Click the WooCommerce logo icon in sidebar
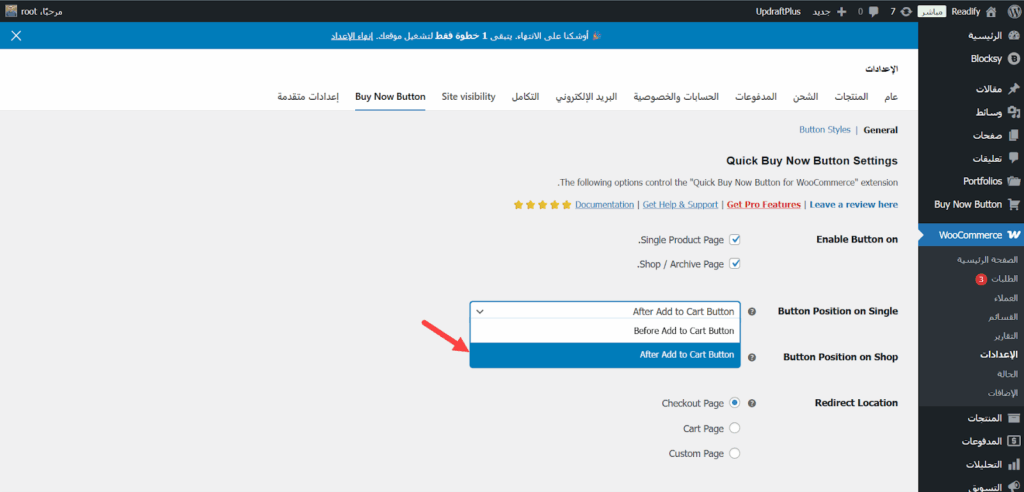1024x492 pixels. (1014, 235)
